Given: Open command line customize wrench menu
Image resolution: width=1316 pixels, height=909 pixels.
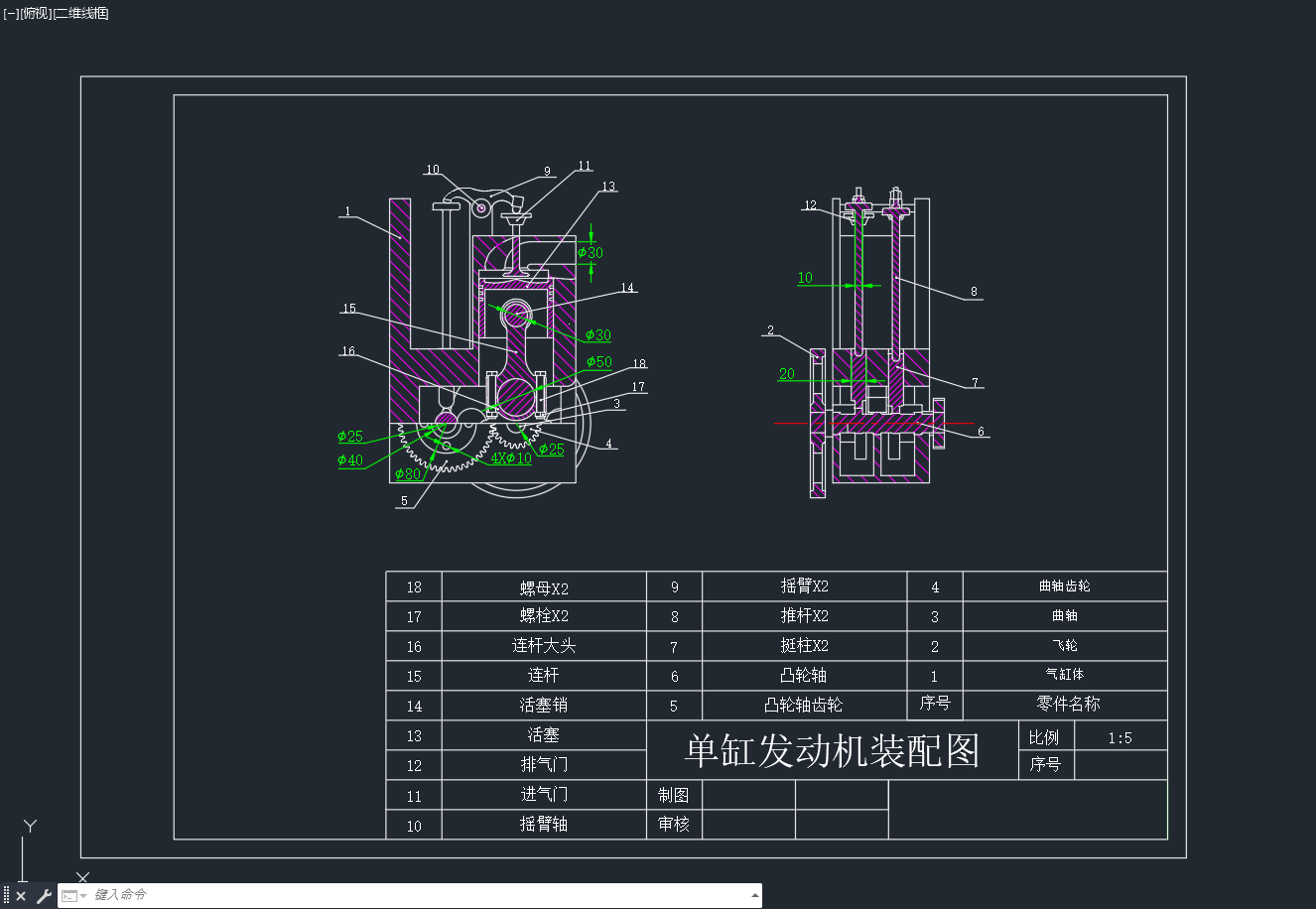Looking at the screenshot, I should click(44, 896).
